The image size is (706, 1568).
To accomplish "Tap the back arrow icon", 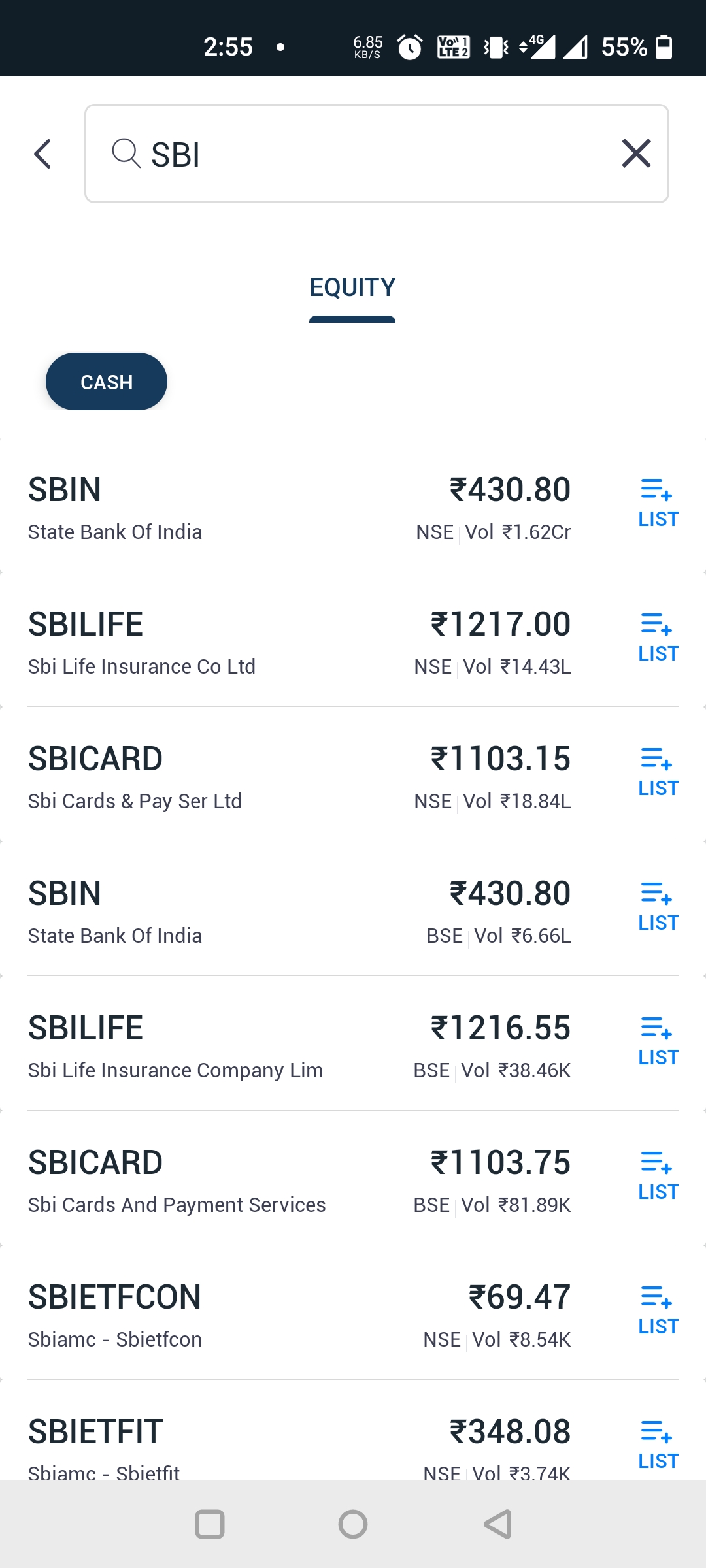I will click(x=42, y=154).
